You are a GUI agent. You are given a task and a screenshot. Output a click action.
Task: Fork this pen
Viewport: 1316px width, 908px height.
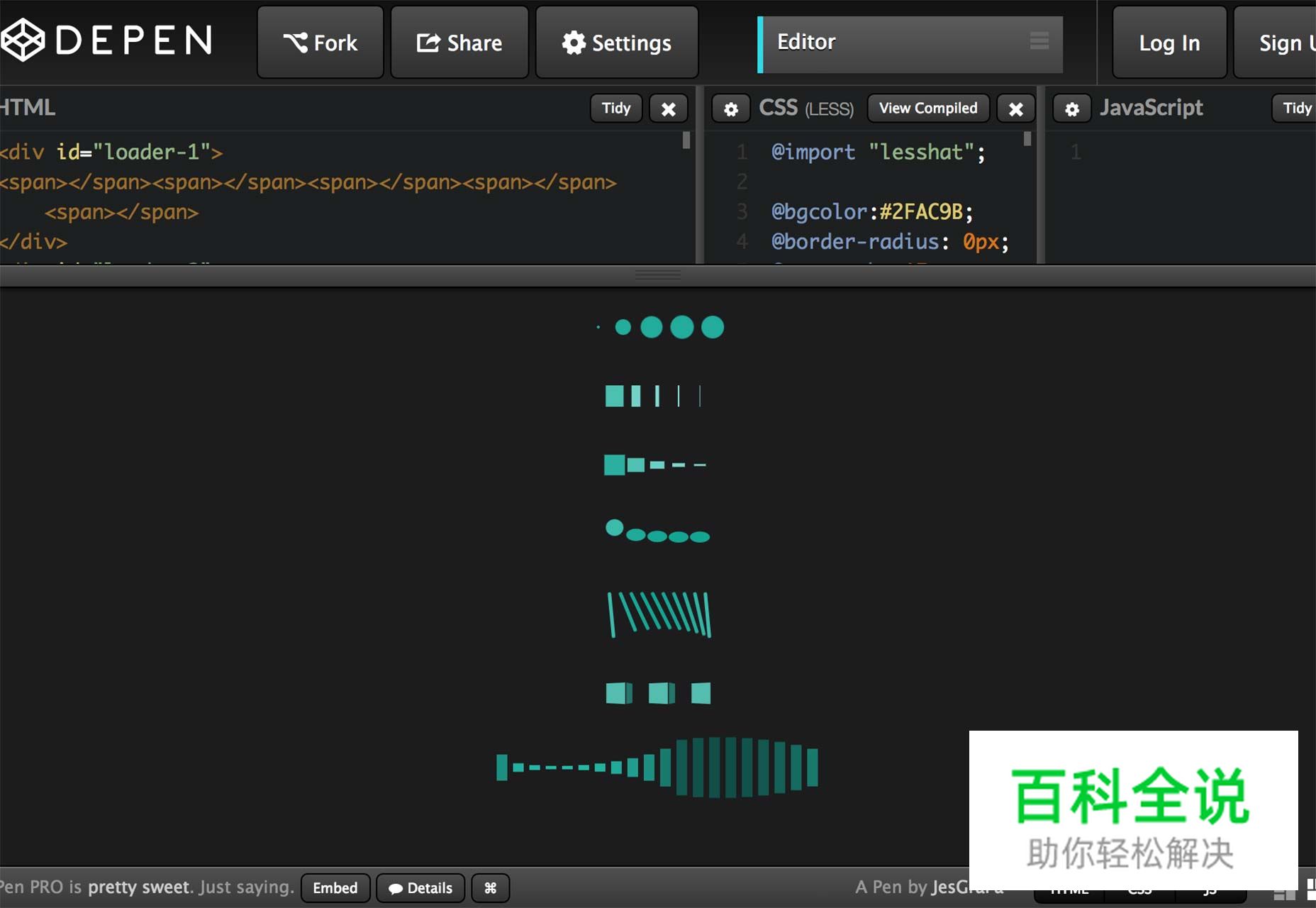pyautogui.click(x=320, y=43)
